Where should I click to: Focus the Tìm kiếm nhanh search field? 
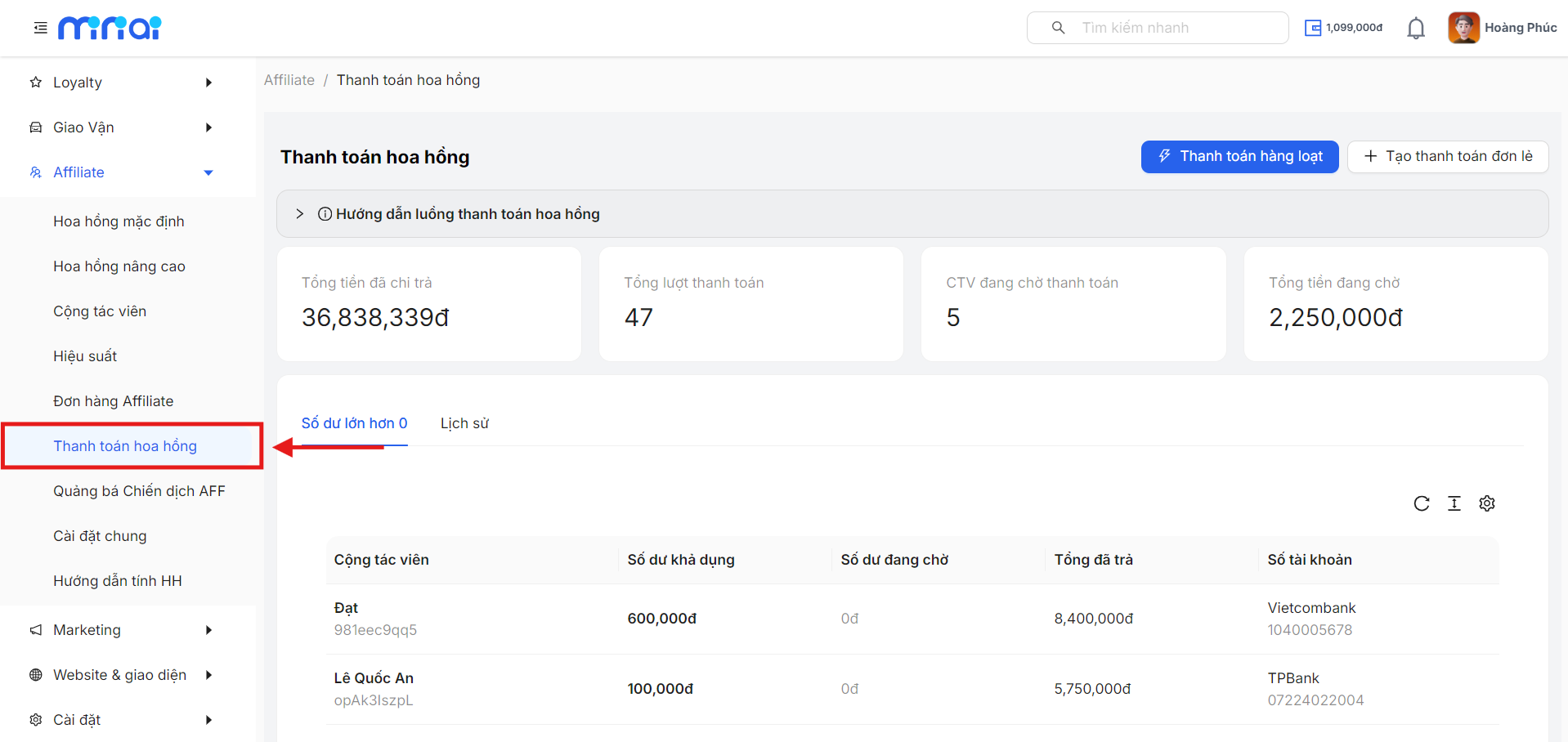1158,28
